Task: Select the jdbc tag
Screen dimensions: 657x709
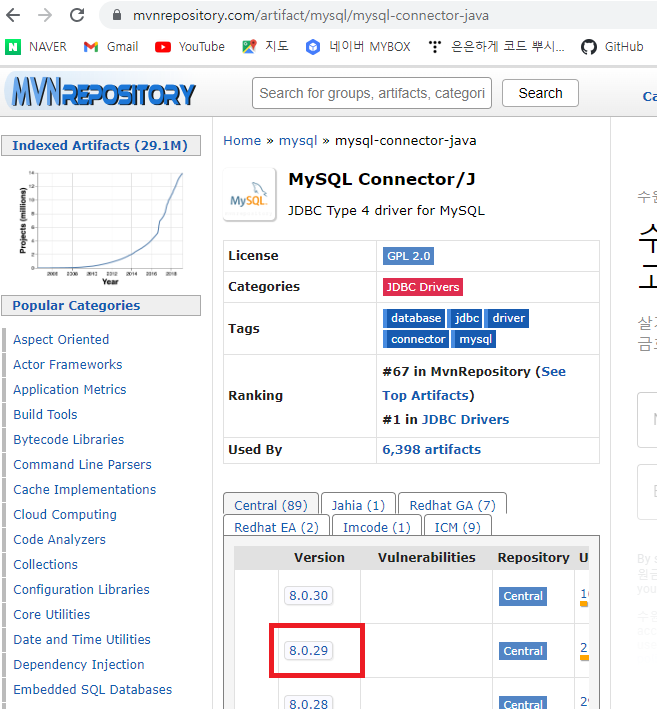Action: (x=465, y=318)
